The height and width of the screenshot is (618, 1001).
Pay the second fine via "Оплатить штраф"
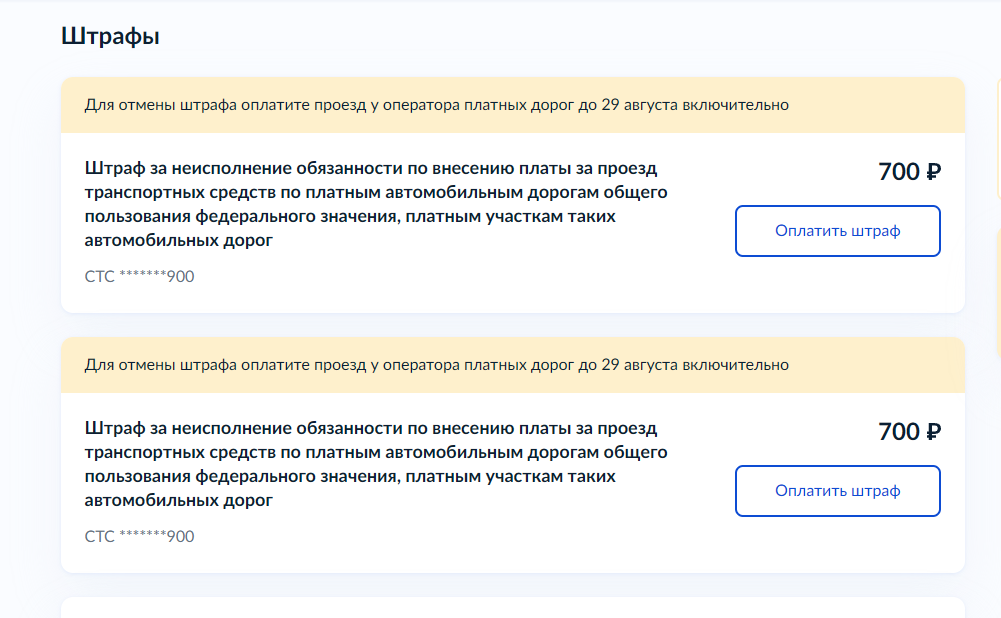[838, 491]
